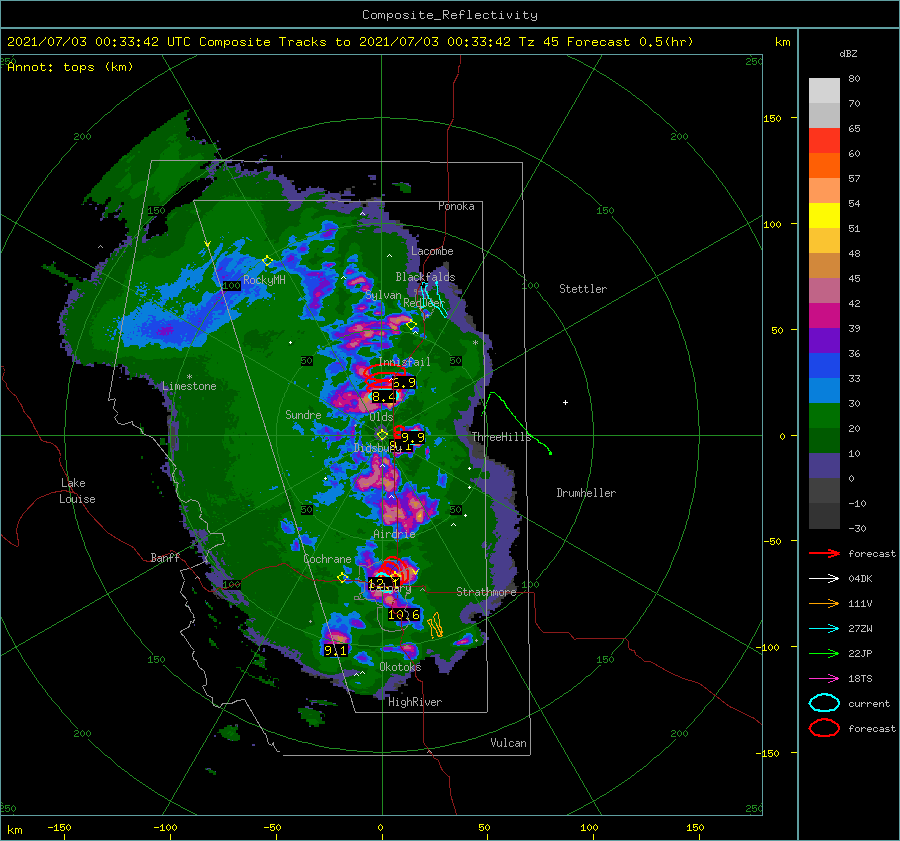Pick the indigo 0-10 dBZ swatch
The width and height of the screenshot is (900, 841).
(x=824, y=466)
